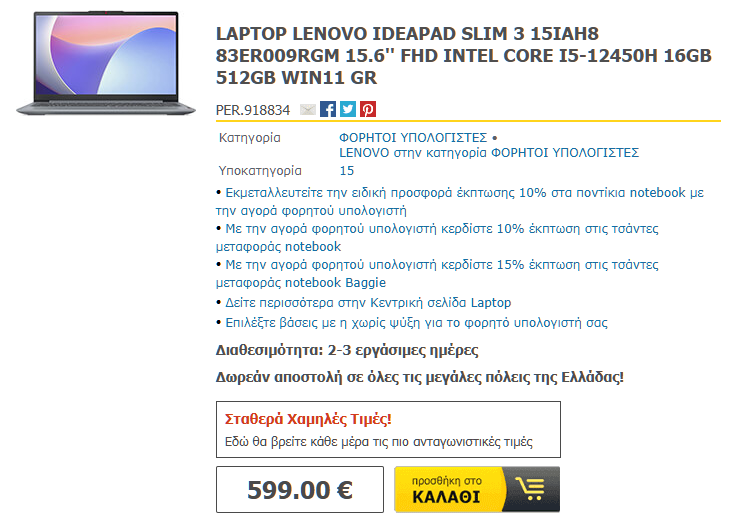
Task: Share product via email envelope icon
Action: (308, 109)
